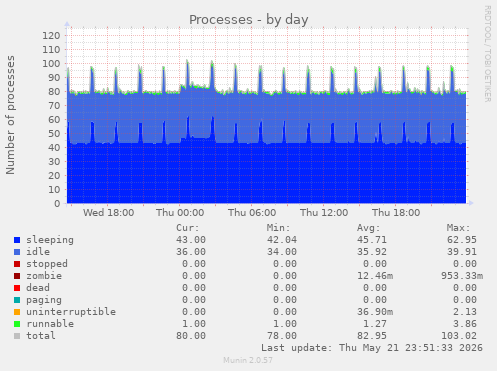Click the paging legend color swatch
497x371 pixels.
[17, 300]
